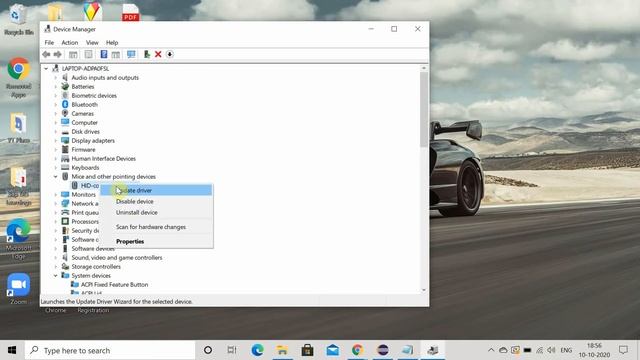Screen dimensions: 640x360
Task: Click the Back arrow toolbar icon
Action: (46, 54)
